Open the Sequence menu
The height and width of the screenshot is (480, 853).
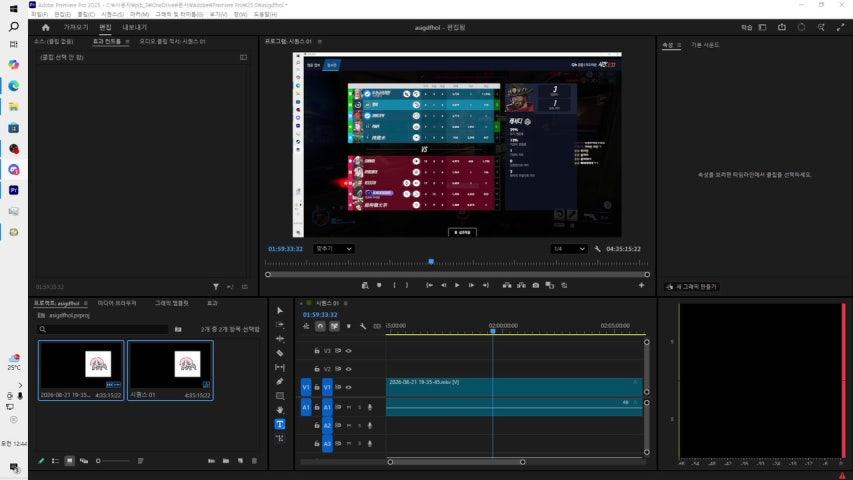pyautogui.click(x=112, y=14)
